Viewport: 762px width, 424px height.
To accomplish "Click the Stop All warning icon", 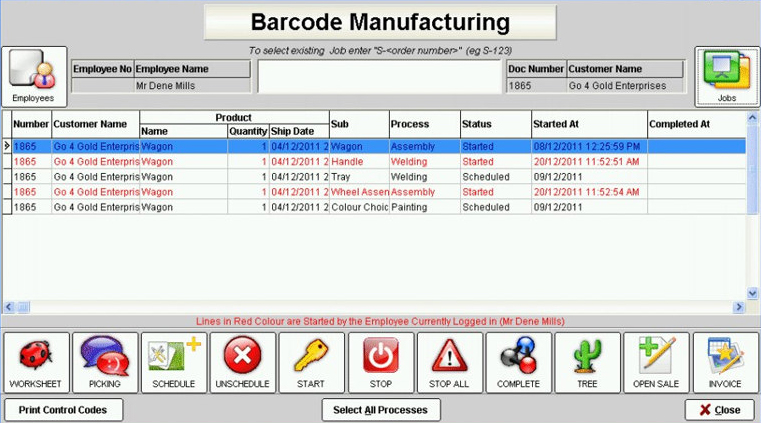I will coord(449,363).
